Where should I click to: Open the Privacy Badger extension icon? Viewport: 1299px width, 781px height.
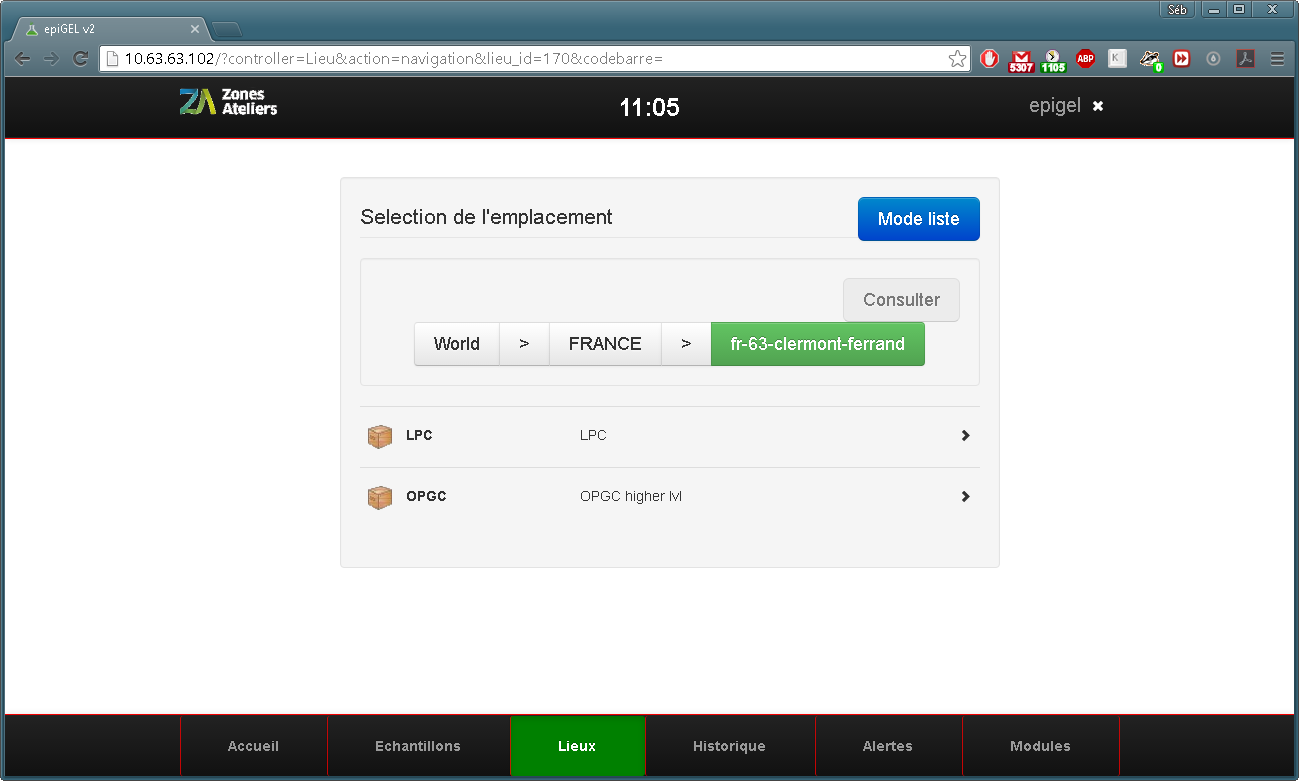pos(1149,59)
